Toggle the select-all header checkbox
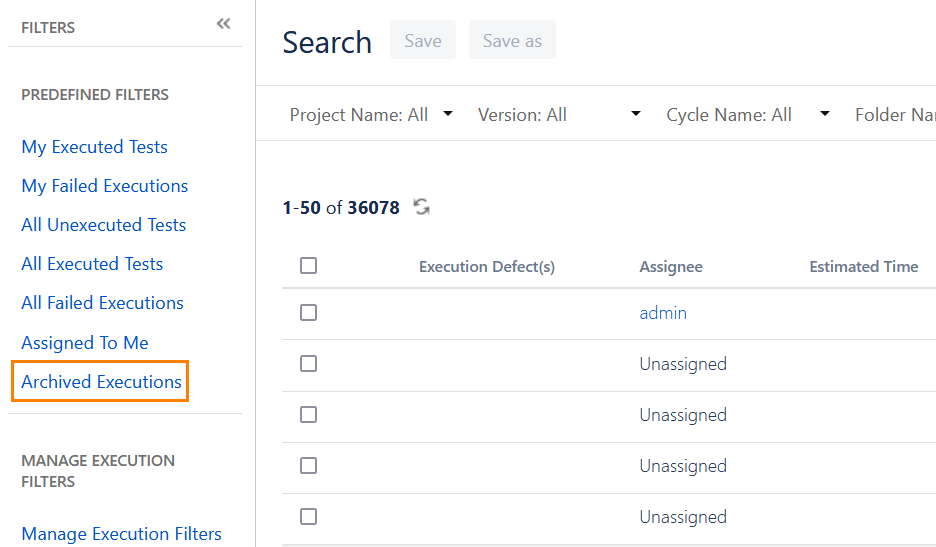The width and height of the screenshot is (936, 547). coord(308,266)
